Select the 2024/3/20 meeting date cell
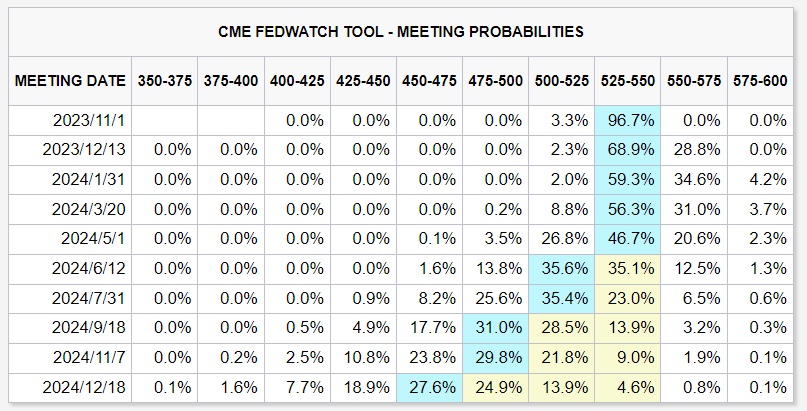 click(88, 209)
